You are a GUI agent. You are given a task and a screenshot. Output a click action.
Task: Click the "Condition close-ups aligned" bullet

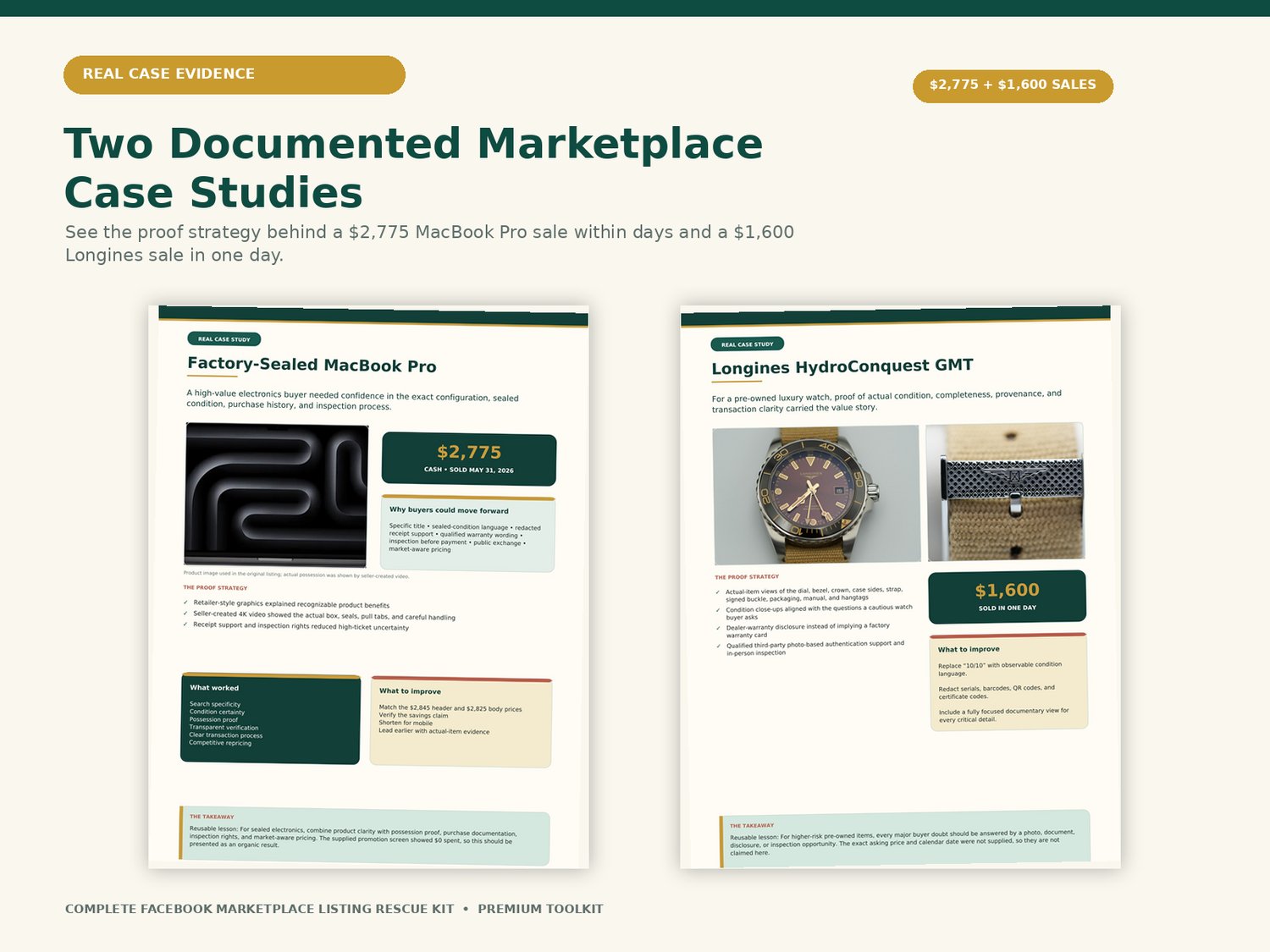click(x=814, y=613)
